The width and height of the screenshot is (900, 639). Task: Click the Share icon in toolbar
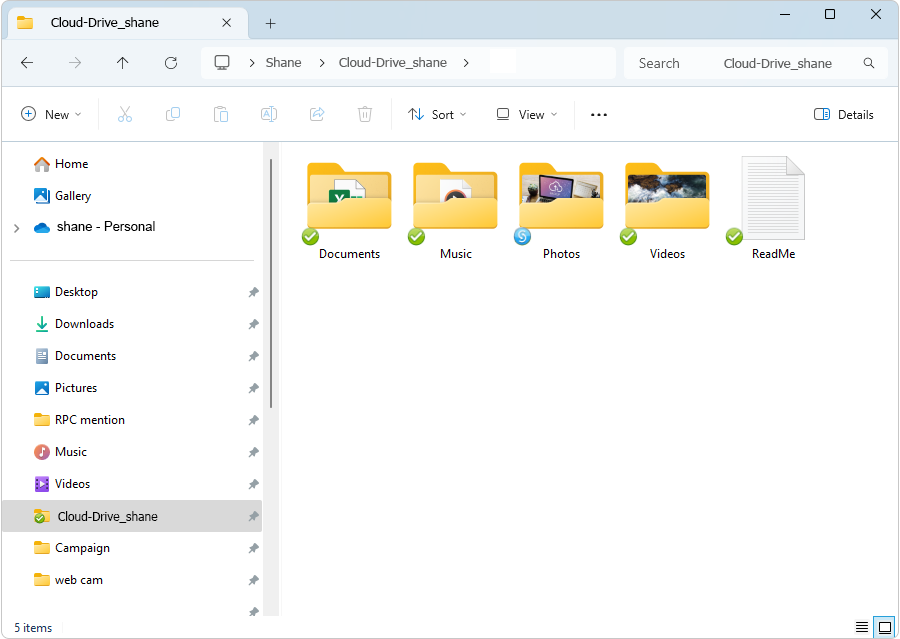tap(317, 114)
